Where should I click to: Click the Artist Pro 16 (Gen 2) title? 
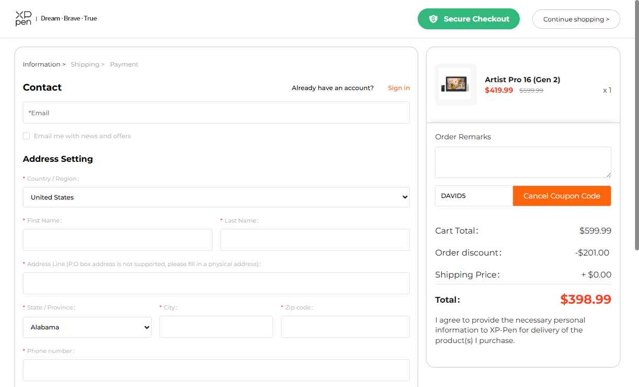[x=522, y=79]
